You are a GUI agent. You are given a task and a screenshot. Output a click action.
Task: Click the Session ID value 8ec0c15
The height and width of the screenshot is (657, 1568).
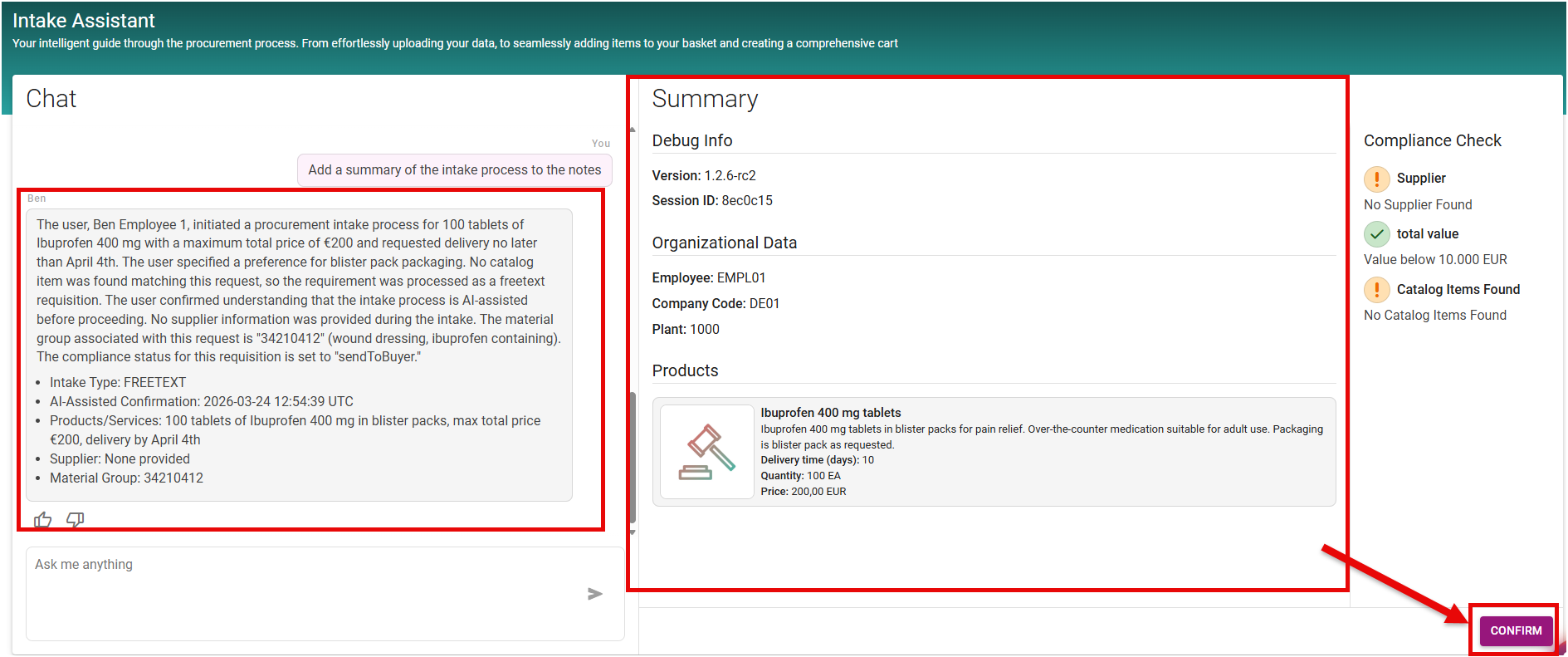click(x=746, y=201)
